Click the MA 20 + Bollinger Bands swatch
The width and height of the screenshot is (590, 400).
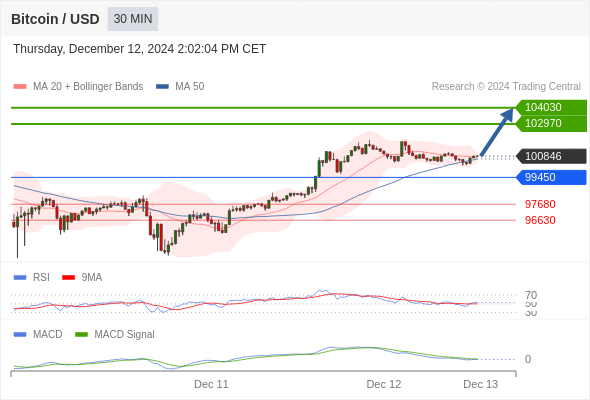(x=20, y=87)
